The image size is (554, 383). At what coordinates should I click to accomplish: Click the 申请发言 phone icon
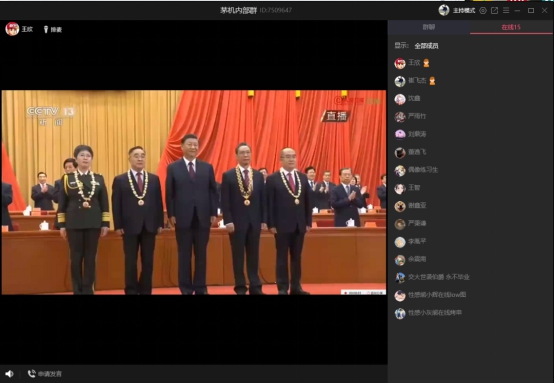point(32,373)
